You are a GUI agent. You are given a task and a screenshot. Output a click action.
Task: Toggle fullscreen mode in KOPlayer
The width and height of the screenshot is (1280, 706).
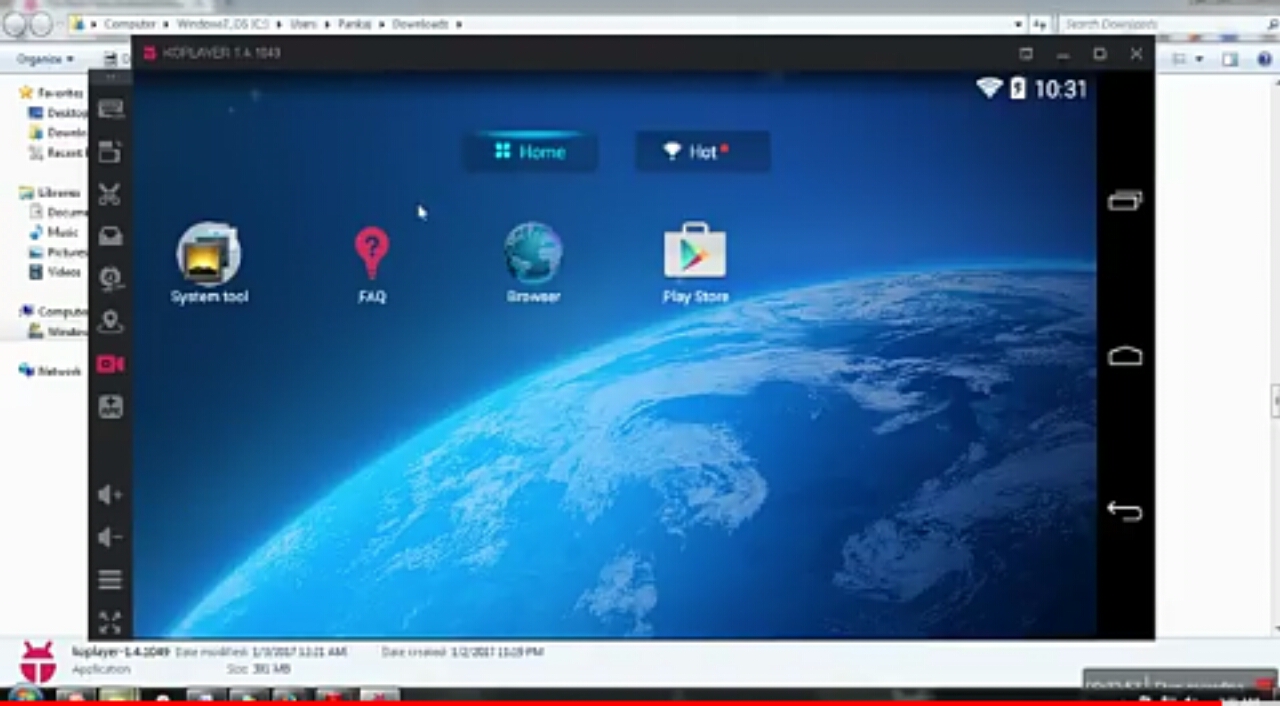pos(110,622)
